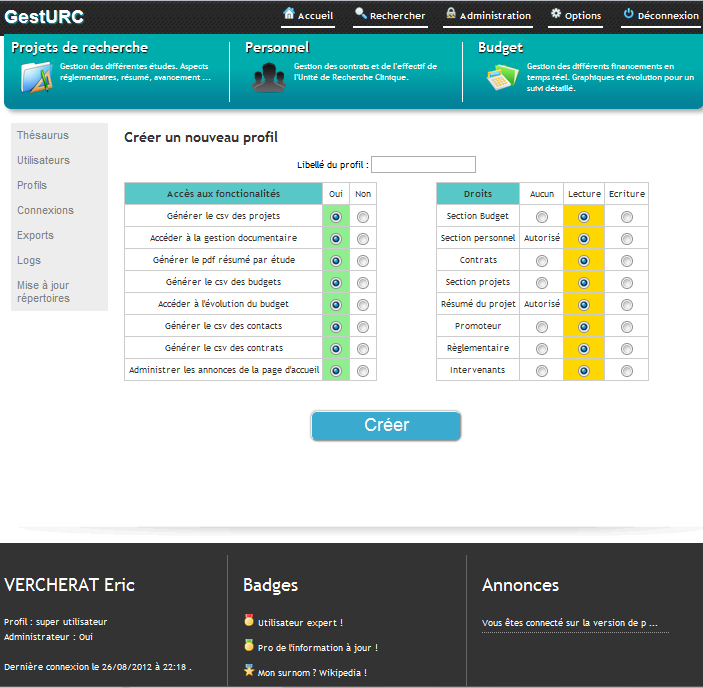The image size is (703, 688).
Task: Click the home icon next to Accueil
Action: tap(289, 13)
